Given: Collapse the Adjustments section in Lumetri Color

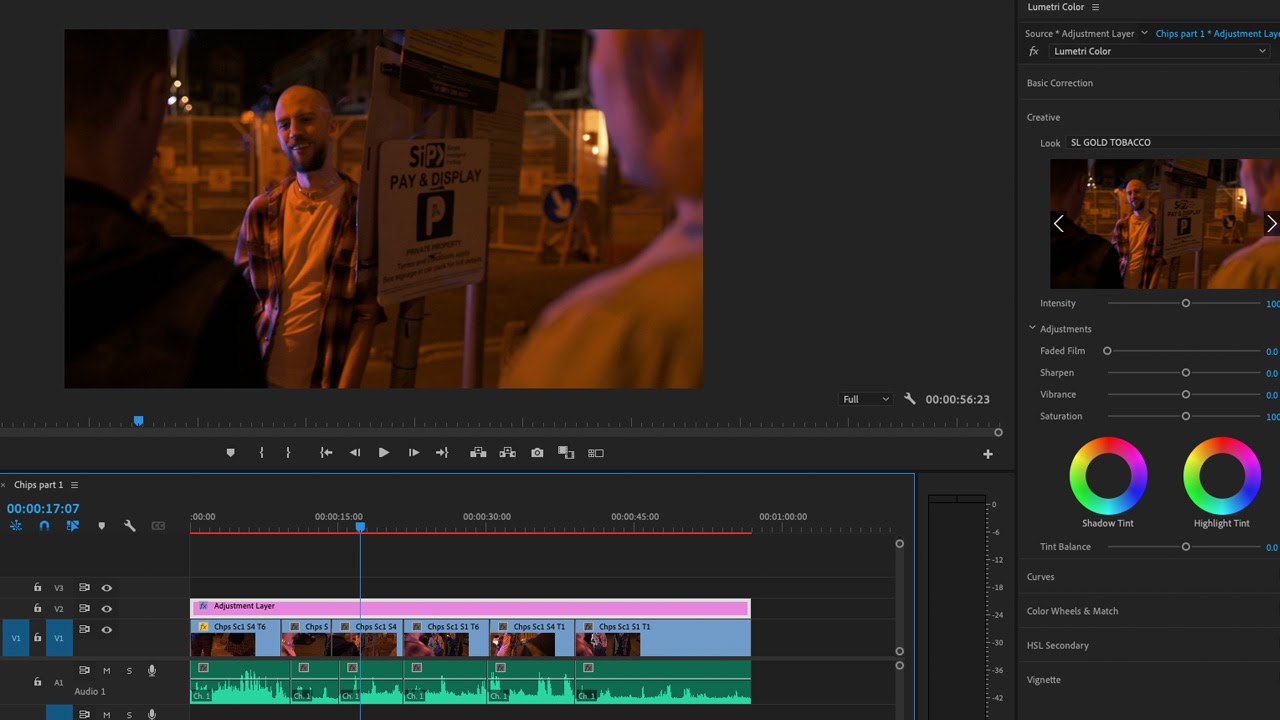Looking at the screenshot, I should coord(1032,328).
